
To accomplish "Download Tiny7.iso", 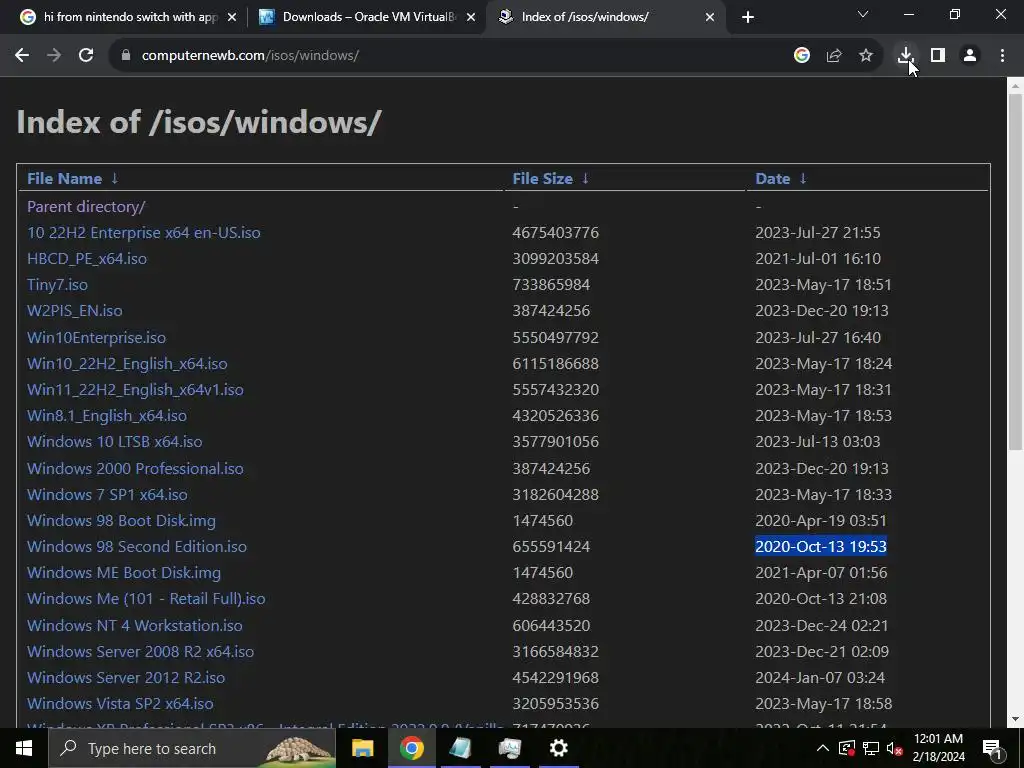I will 57,285.
